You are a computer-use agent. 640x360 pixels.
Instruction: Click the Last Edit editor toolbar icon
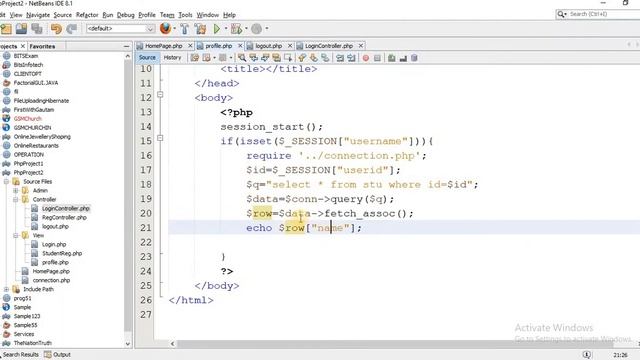coord(195,58)
